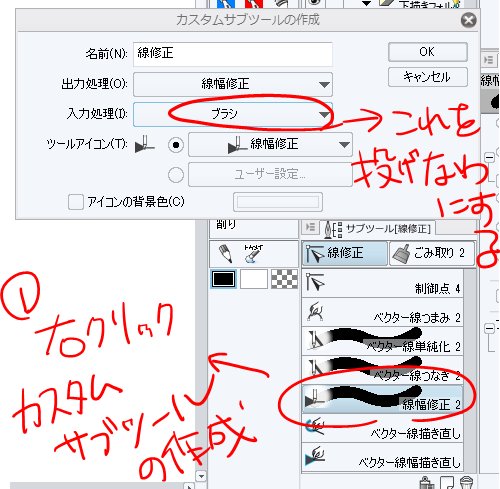Select the ベクター線単純化 2 subtool
The height and width of the screenshot is (489, 500).
pyautogui.click(x=382, y=341)
